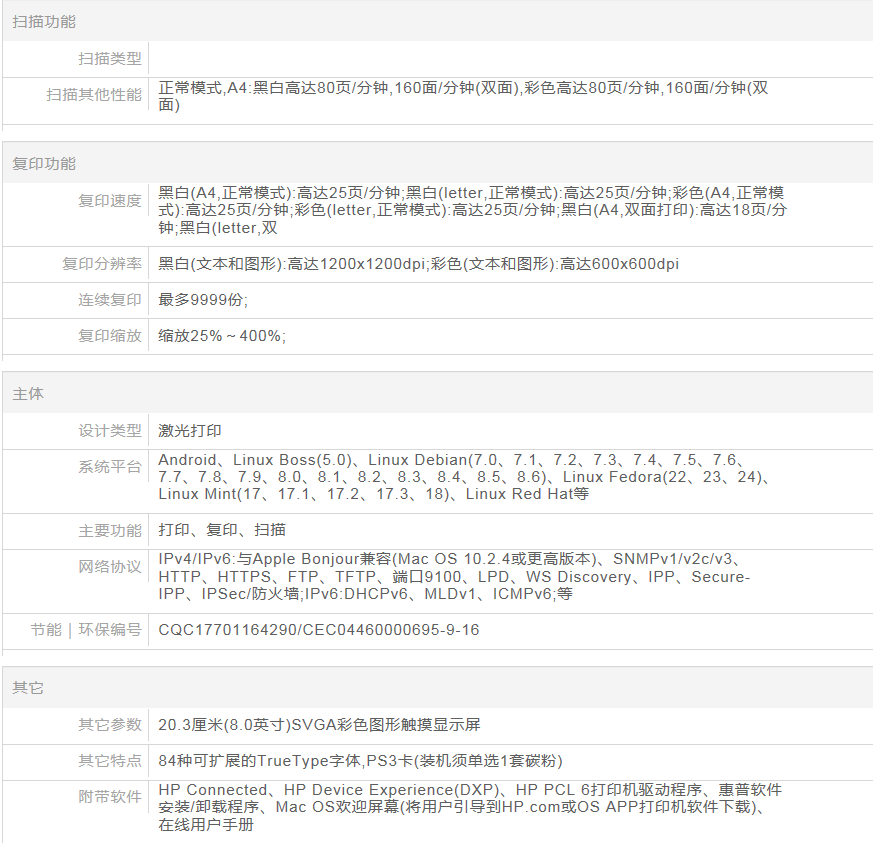Click the 网络协议 row label

tap(110, 567)
